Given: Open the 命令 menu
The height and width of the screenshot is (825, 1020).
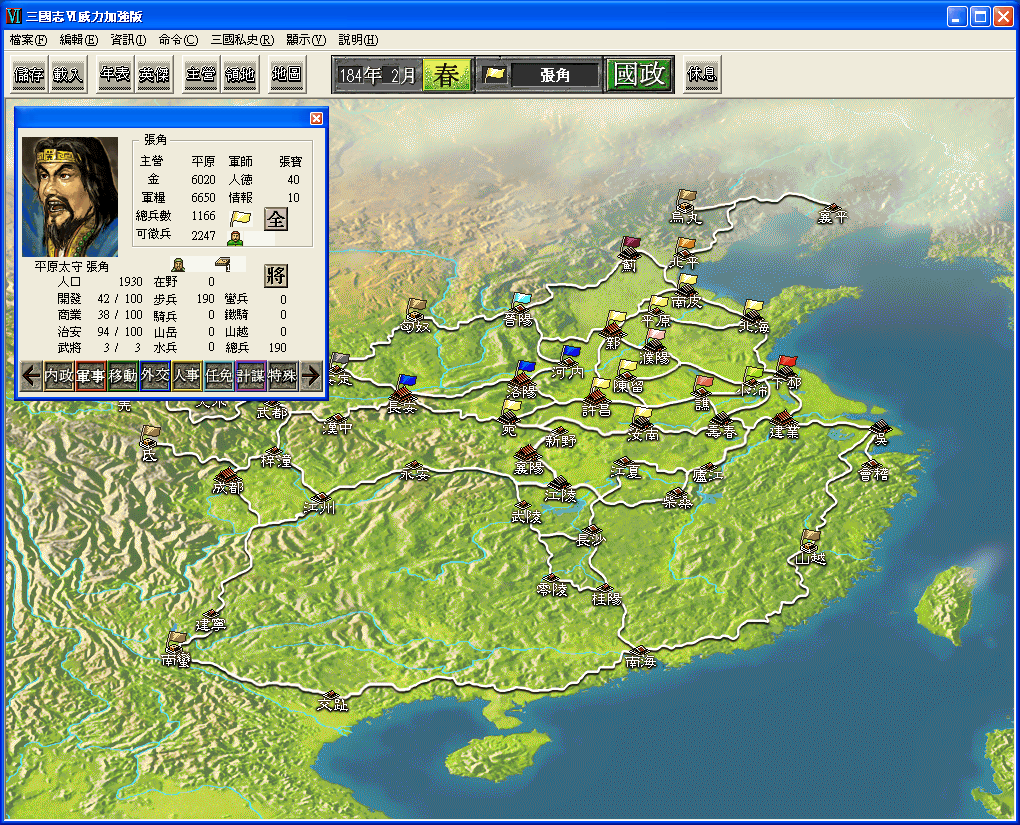Looking at the screenshot, I should point(178,40).
